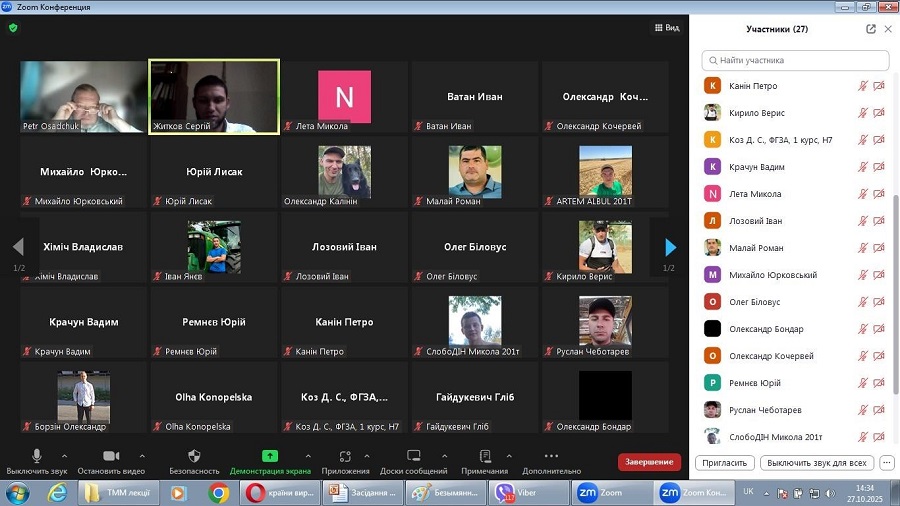
Task: Toggle microphone mute for Канін Петро in list
Action: (862, 86)
